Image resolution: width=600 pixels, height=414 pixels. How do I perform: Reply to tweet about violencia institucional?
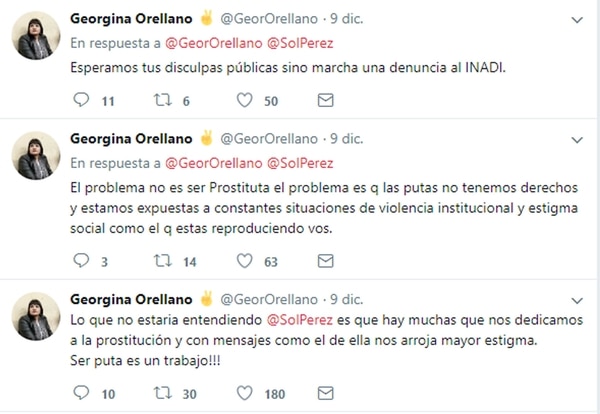coord(83,262)
